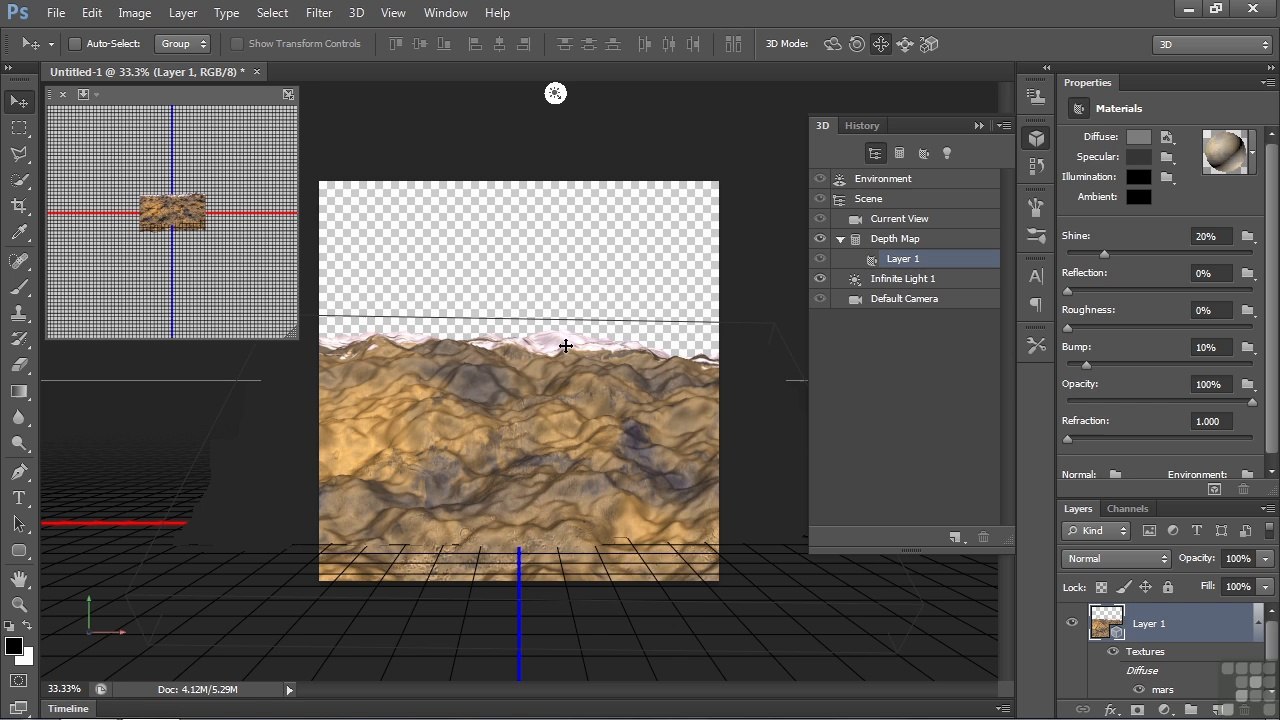This screenshot has width=1280, height=720.
Task: Enable Show Transform Controls checkbox
Action: [x=237, y=44]
